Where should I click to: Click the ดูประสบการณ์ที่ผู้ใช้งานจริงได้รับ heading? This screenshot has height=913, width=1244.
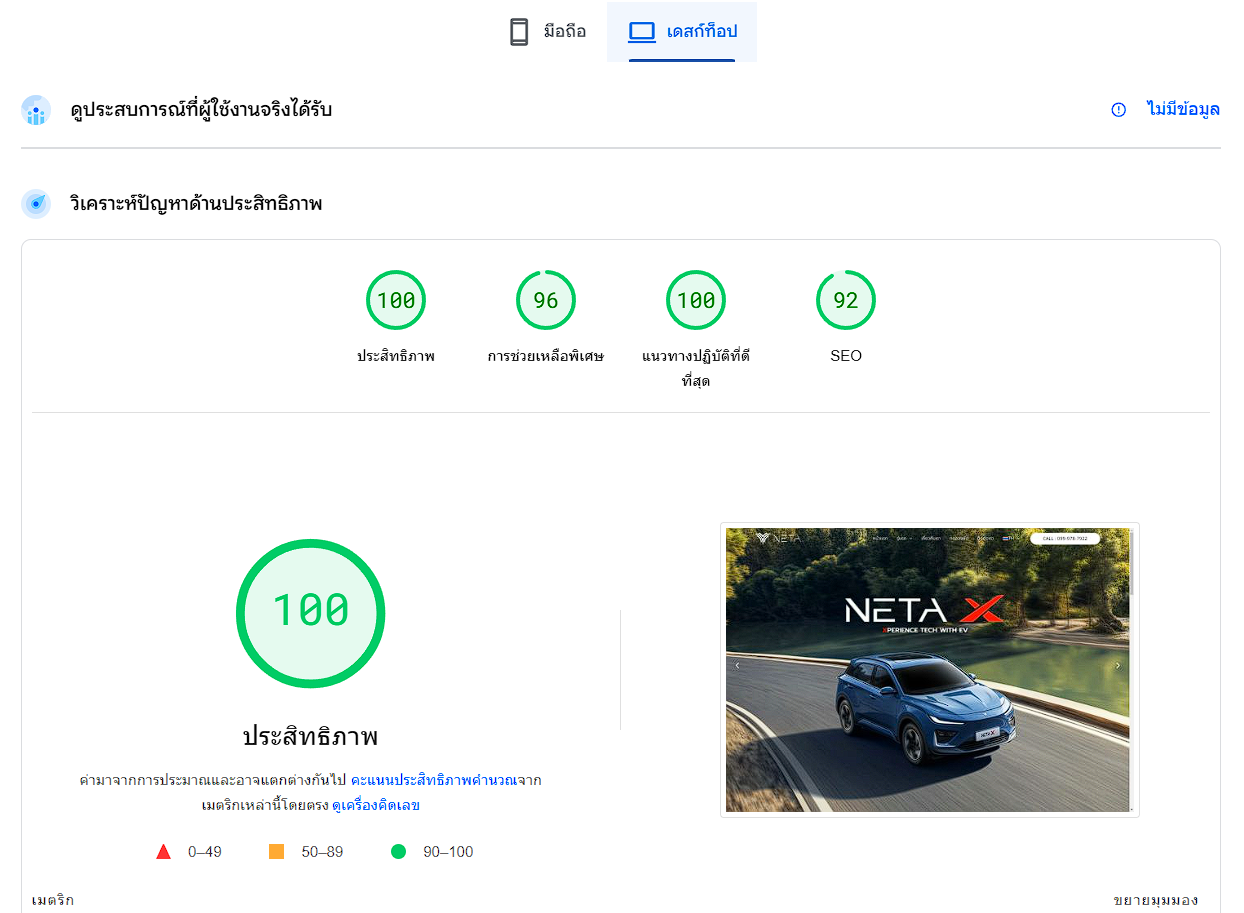[201, 110]
